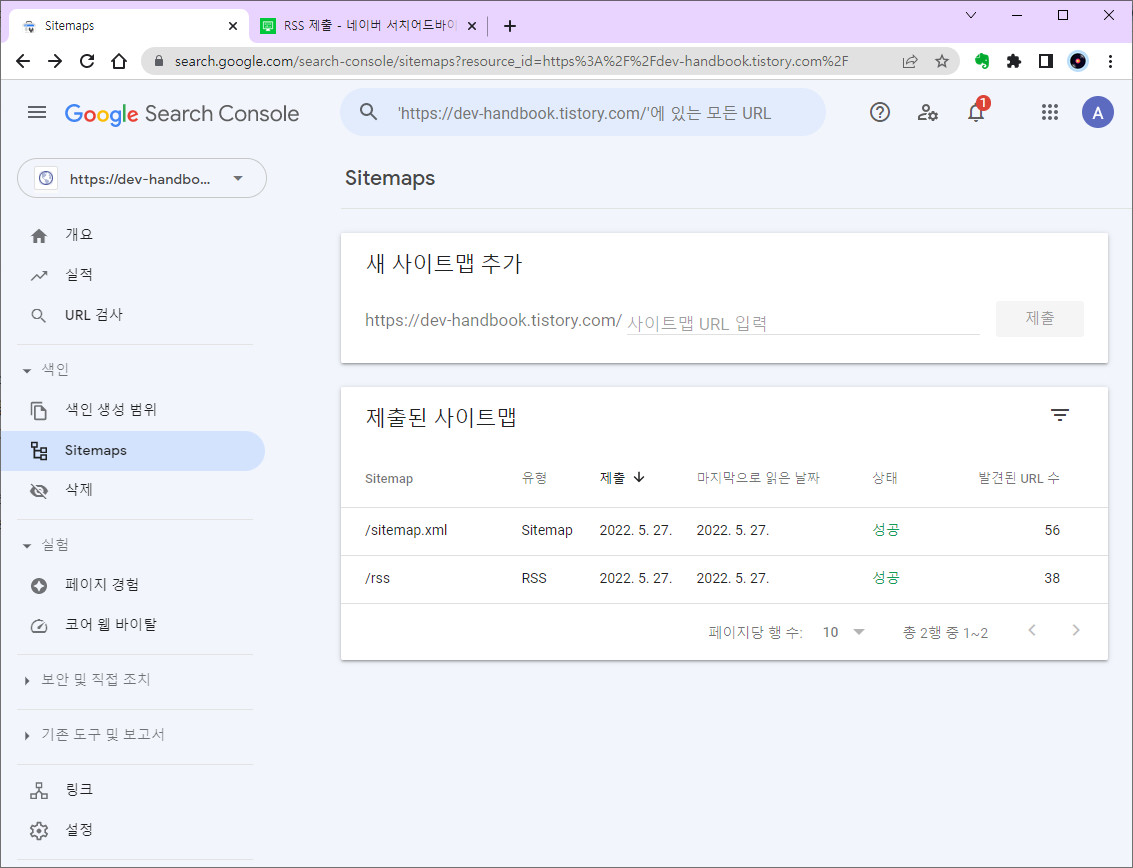This screenshot has height=868, width=1133.
Task: Open the 페이지당 행 수 dropdown
Action: click(x=843, y=631)
